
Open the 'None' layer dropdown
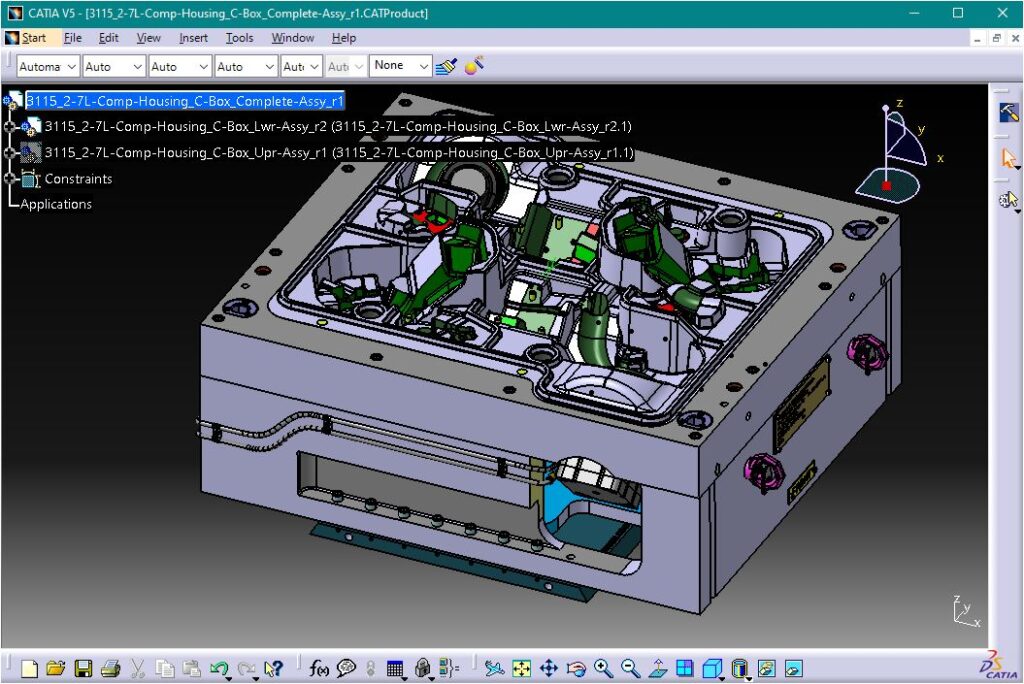point(400,65)
